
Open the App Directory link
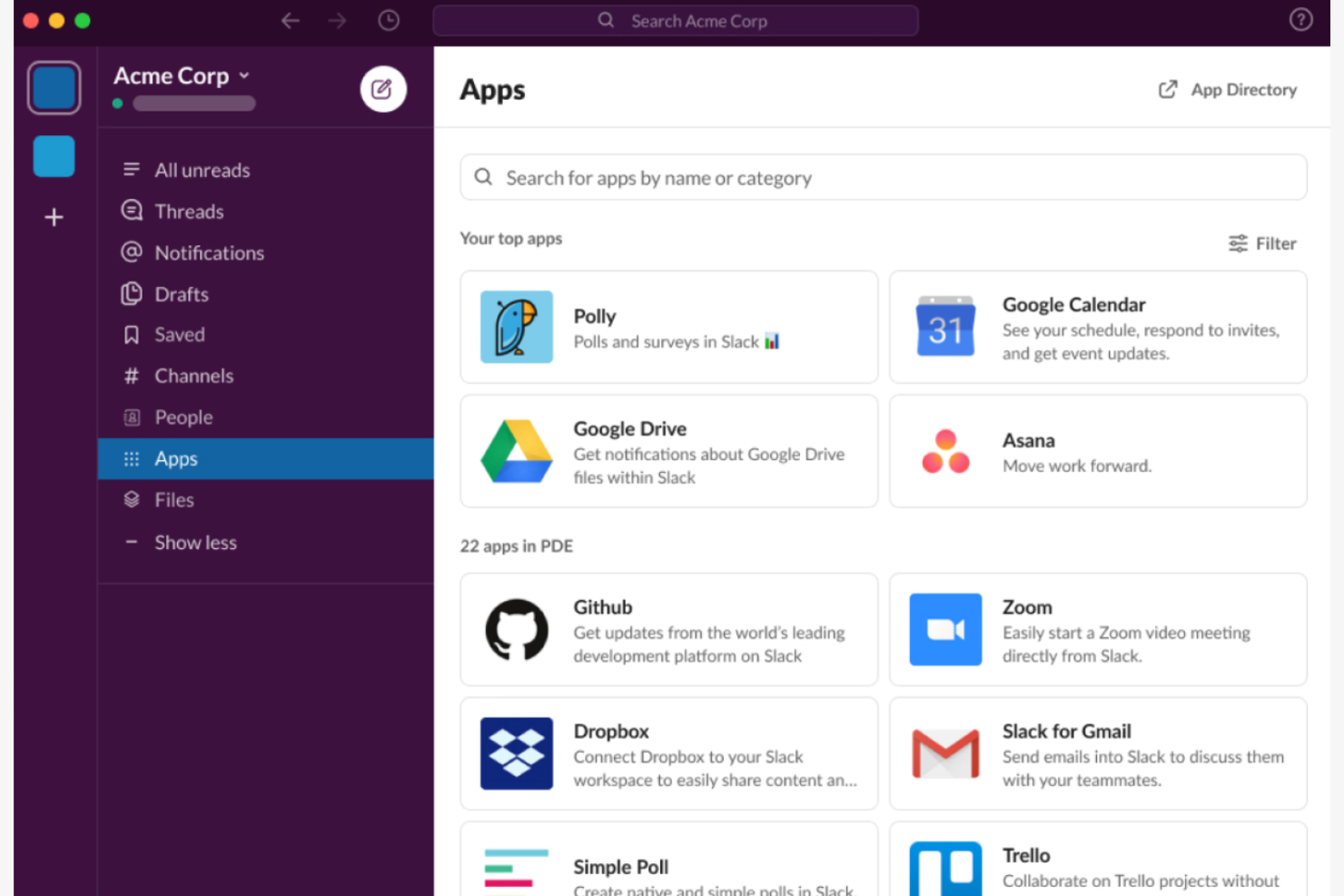1243,89
